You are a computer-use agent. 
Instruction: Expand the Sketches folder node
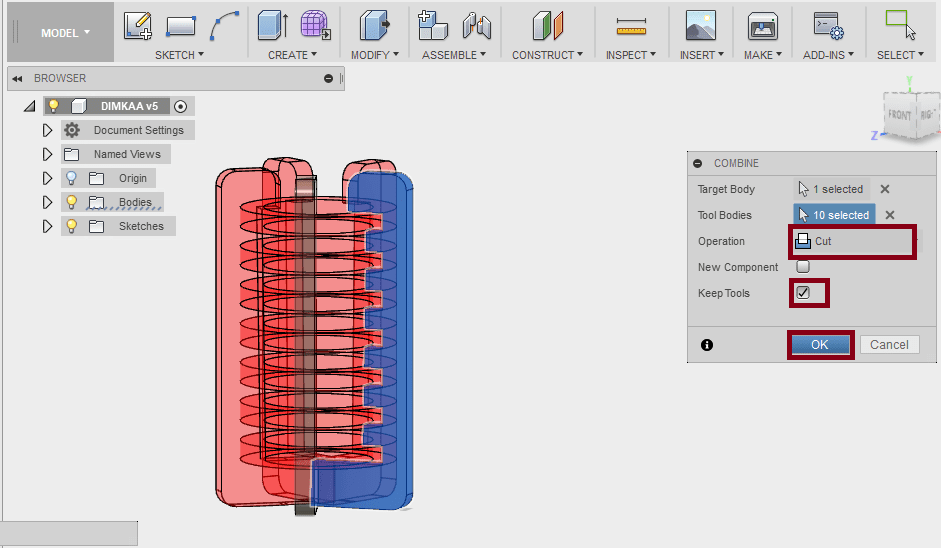pos(47,226)
